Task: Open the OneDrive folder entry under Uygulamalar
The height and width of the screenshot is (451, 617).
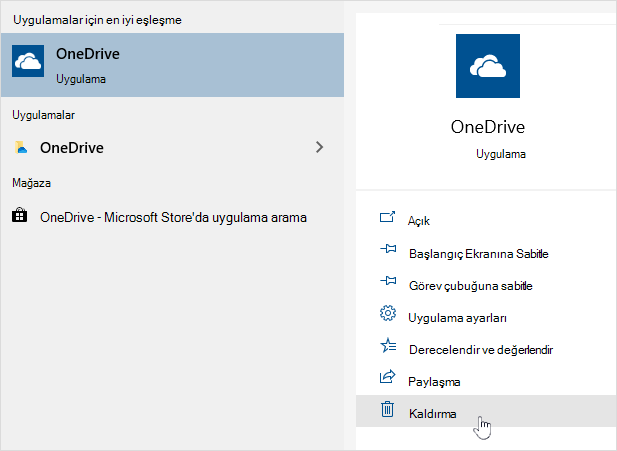Action: [x=172, y=148]
